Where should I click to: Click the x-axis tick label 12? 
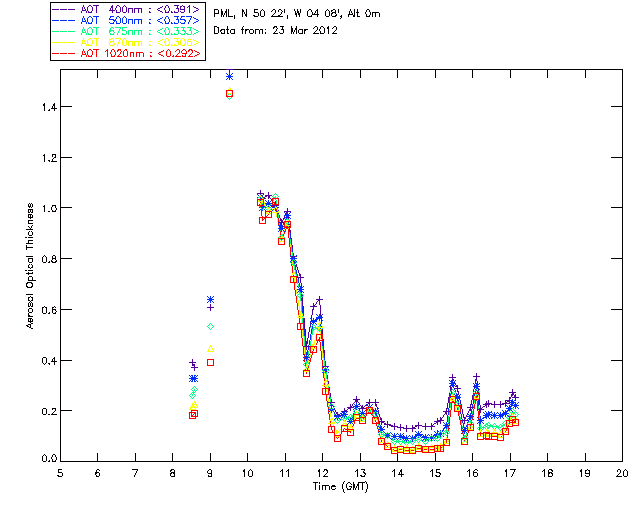click(x=322, y=473)
